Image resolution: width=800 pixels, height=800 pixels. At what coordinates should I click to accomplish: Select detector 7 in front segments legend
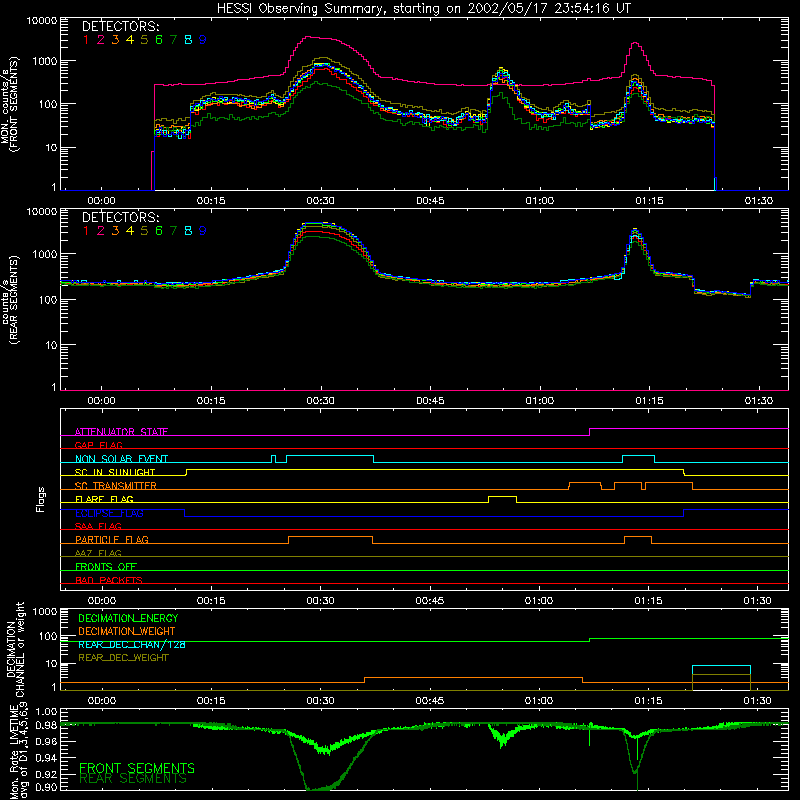click(x=173, y=40)
